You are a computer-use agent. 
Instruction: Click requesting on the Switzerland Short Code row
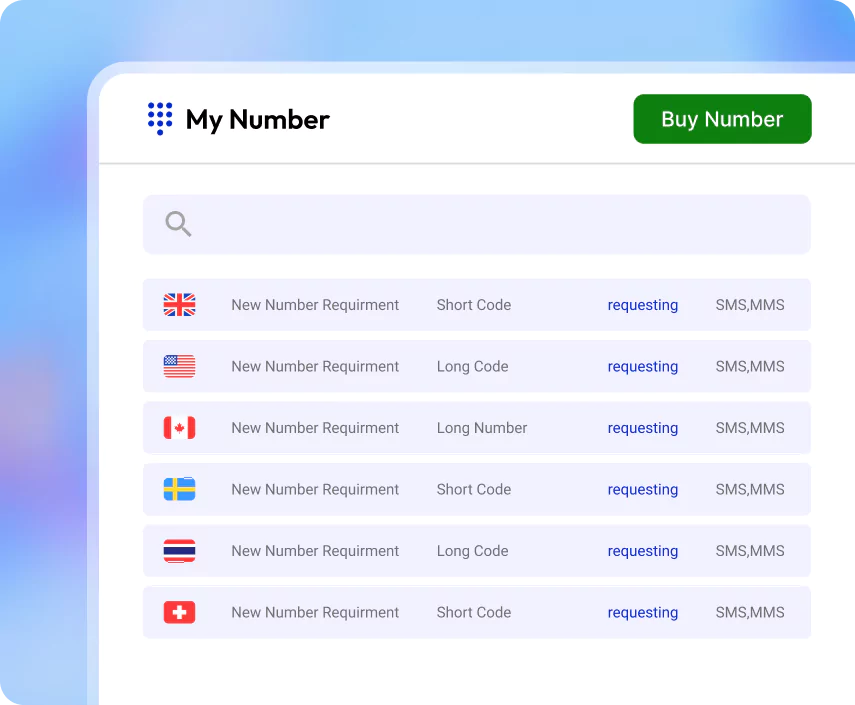(643, 612)
